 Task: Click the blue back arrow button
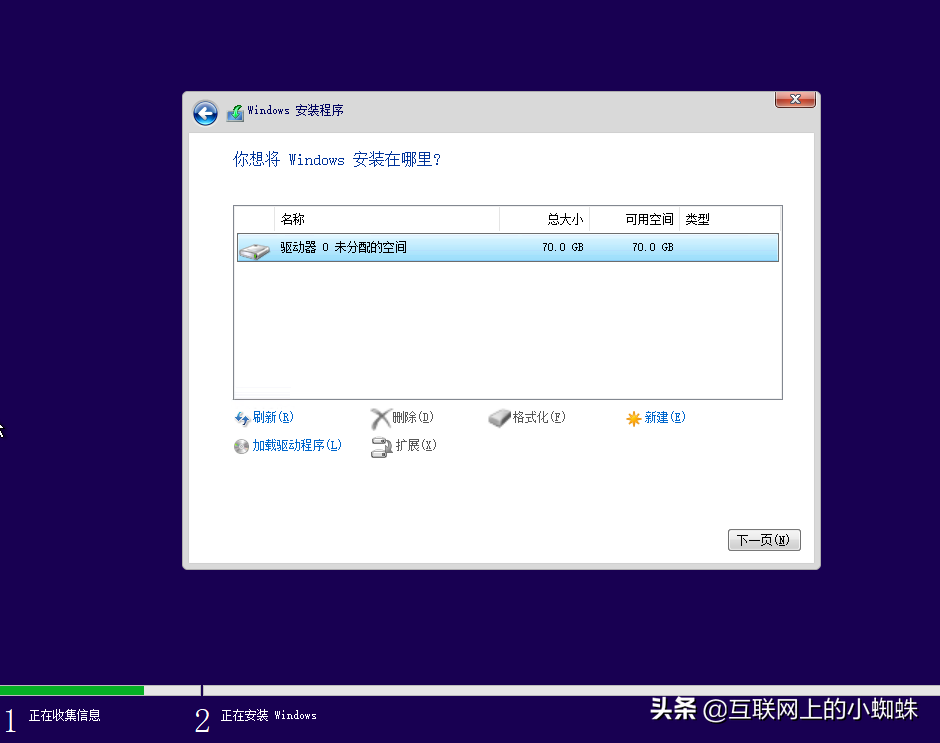pyautogui.click(x=206, y=113)
